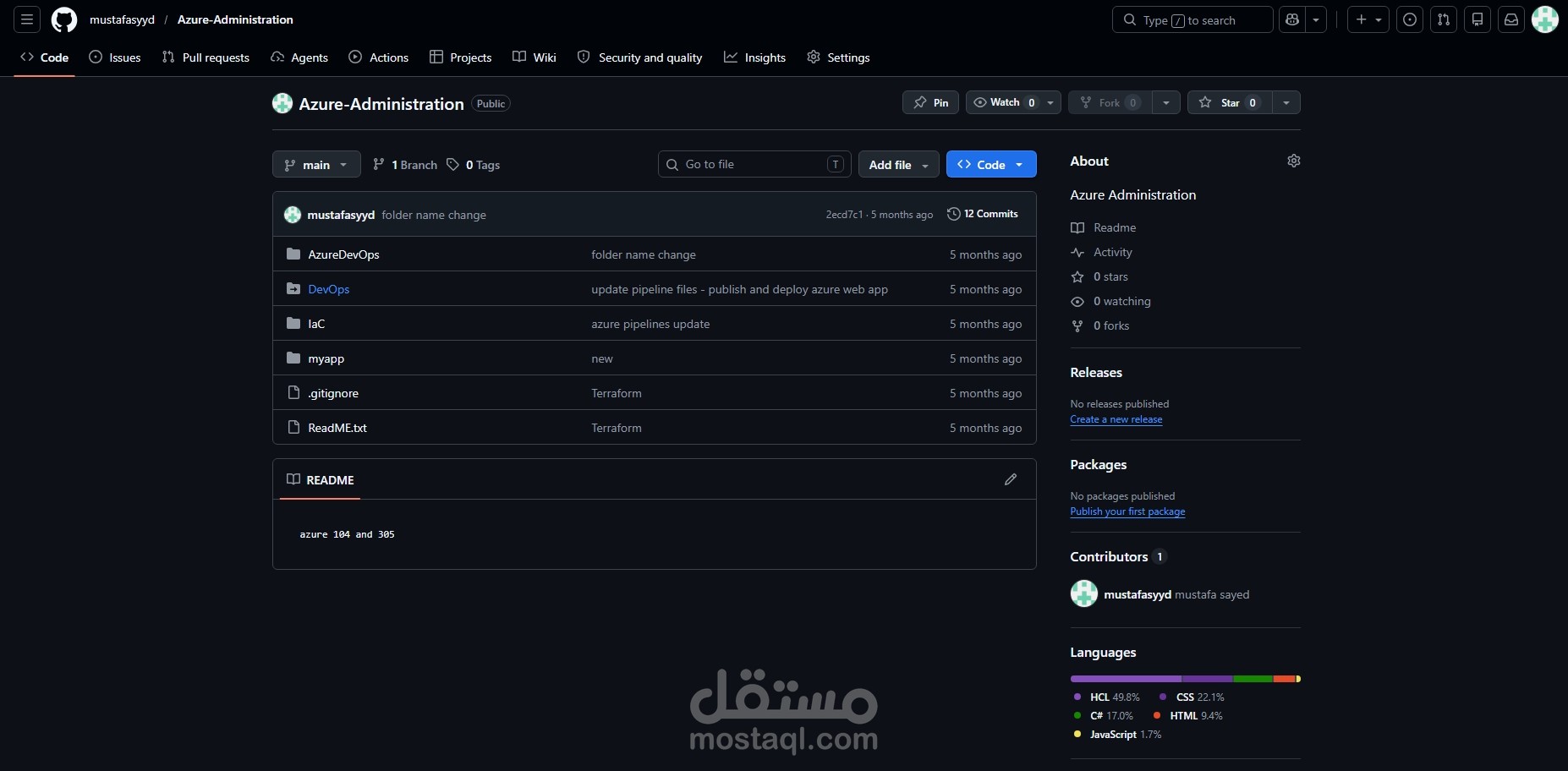Pin the repository with Pin button
The width and height of the screenshot is (1568, 771).
(x=930, y=102)
